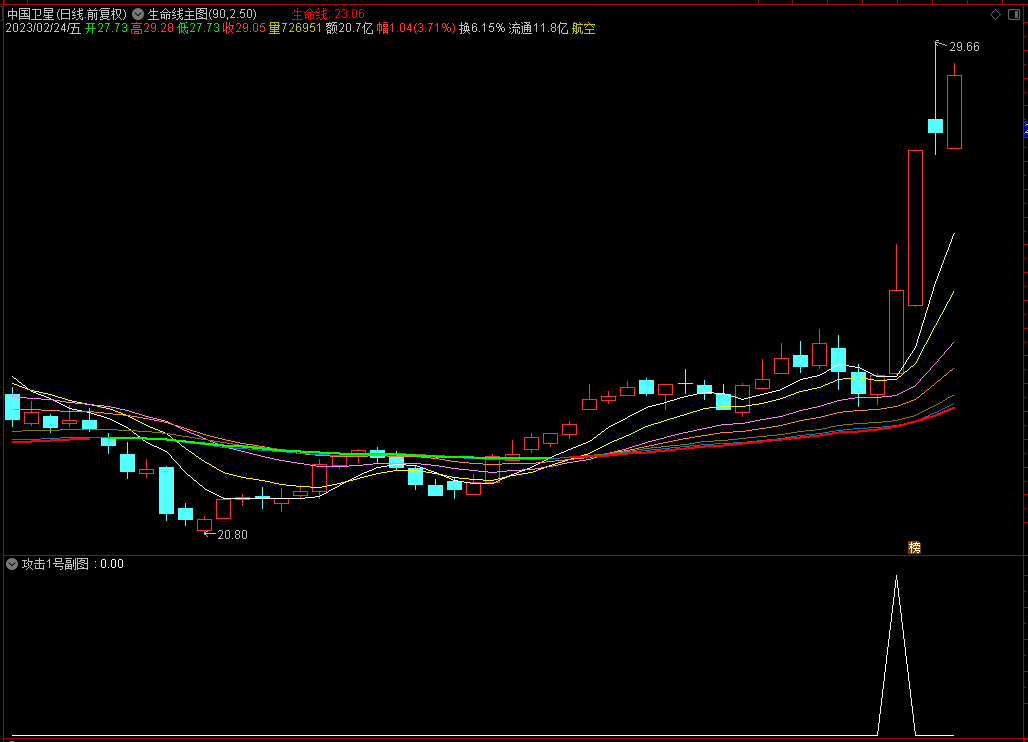Click the change value 幅1.04(3.71%)

click(x=416, y=28)
